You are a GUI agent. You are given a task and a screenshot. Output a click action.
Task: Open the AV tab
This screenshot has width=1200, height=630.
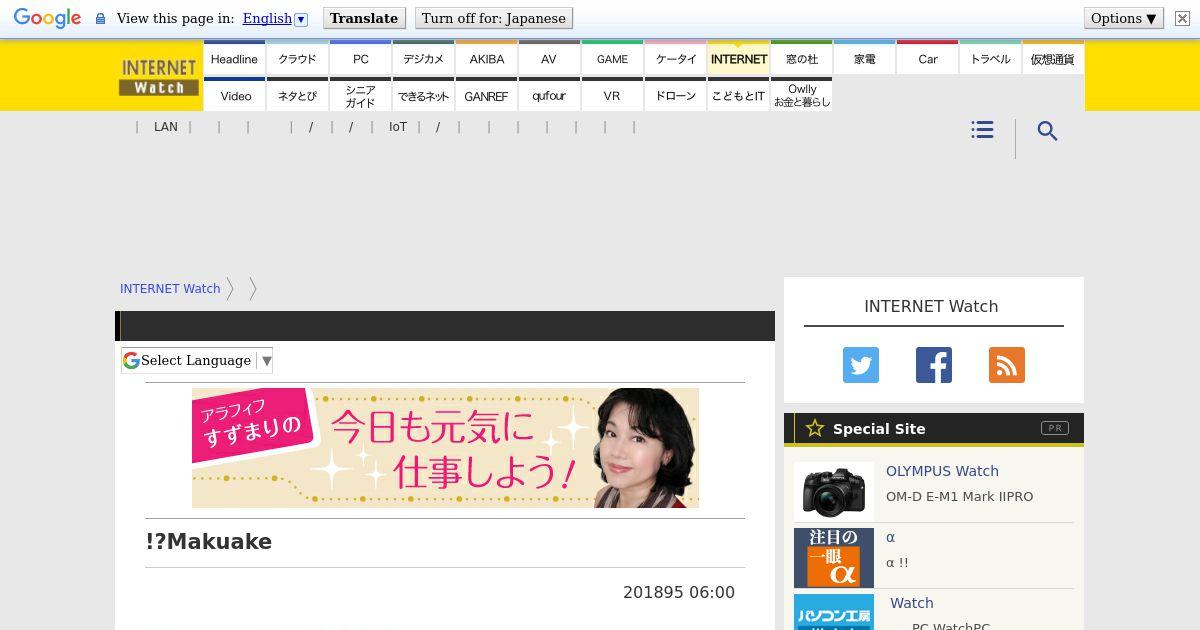(x=549, y=58)
